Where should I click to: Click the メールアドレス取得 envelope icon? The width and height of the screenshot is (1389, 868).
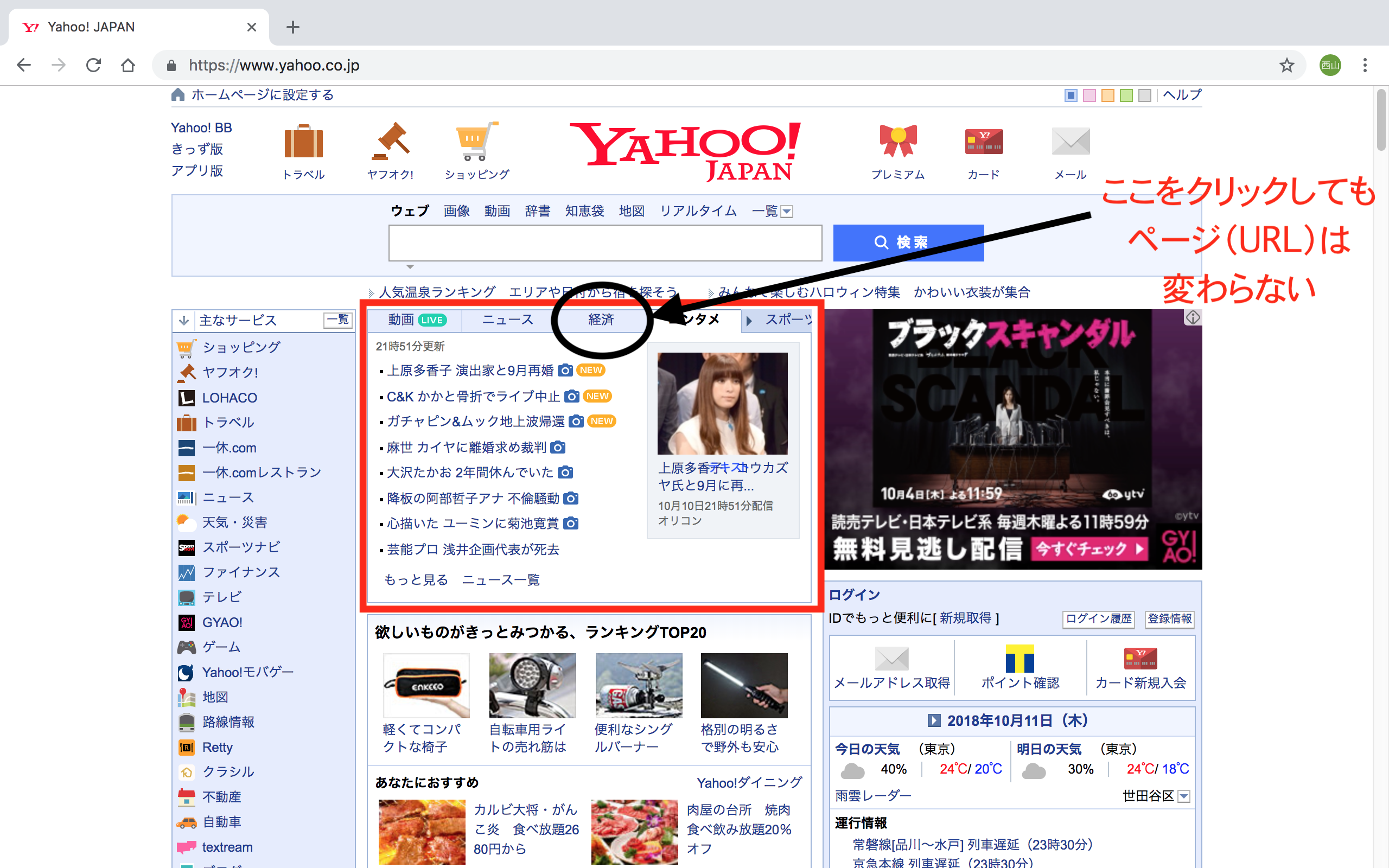[891, 659]
